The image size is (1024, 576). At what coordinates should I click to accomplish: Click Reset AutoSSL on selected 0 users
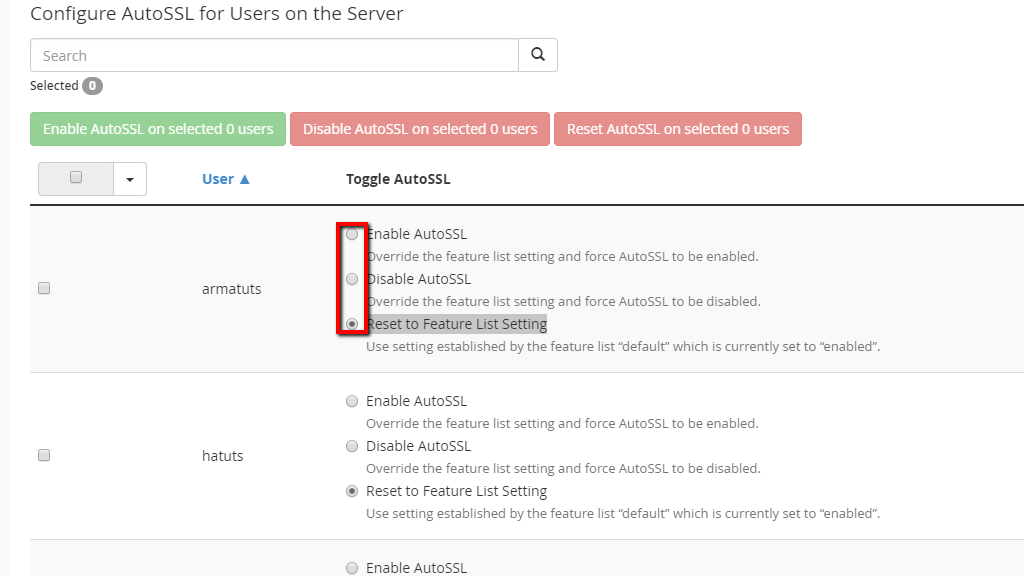point(678,128)
